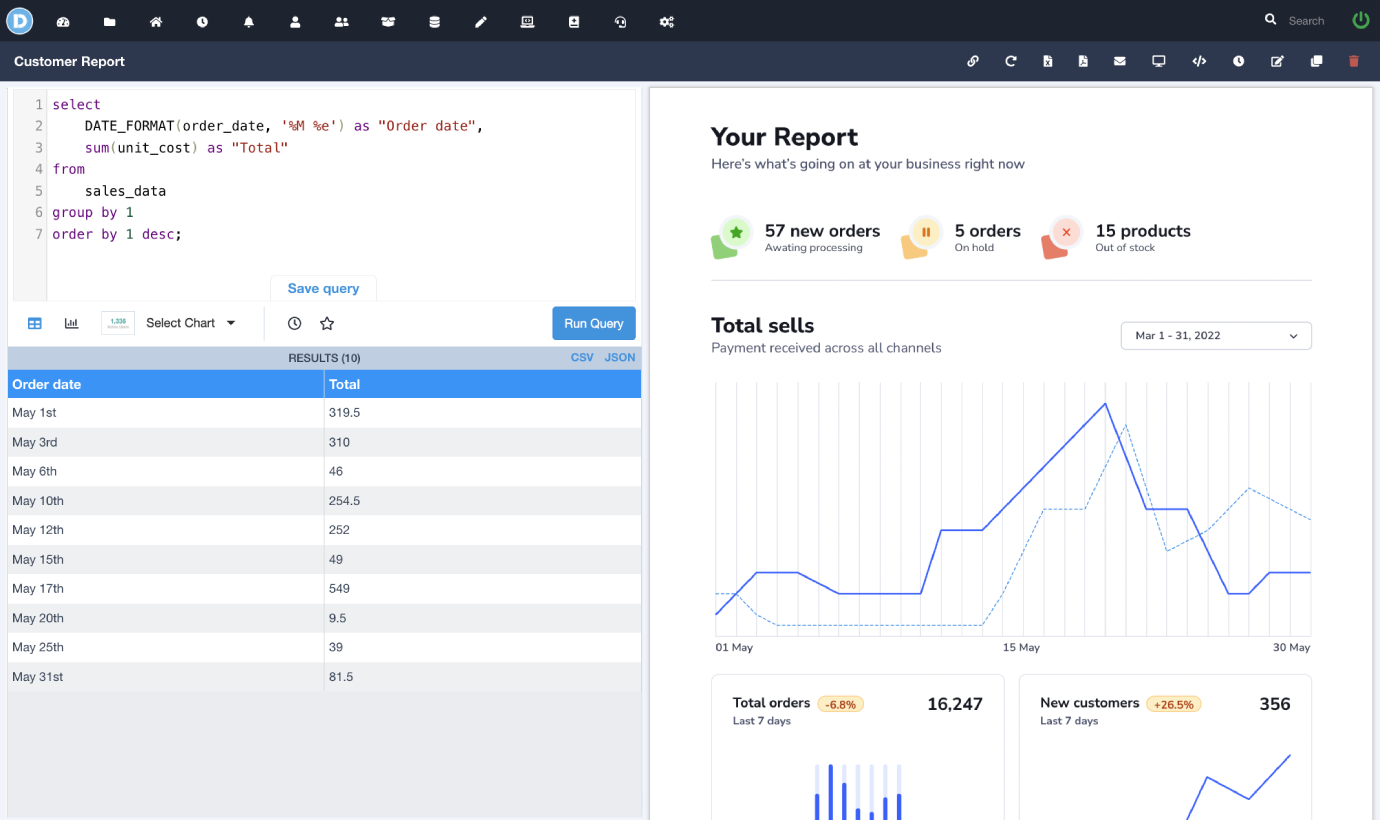Click the Save query tab
Image resolution: width=1380 pixels, height=820 pixels.
(x=323, y=288)
